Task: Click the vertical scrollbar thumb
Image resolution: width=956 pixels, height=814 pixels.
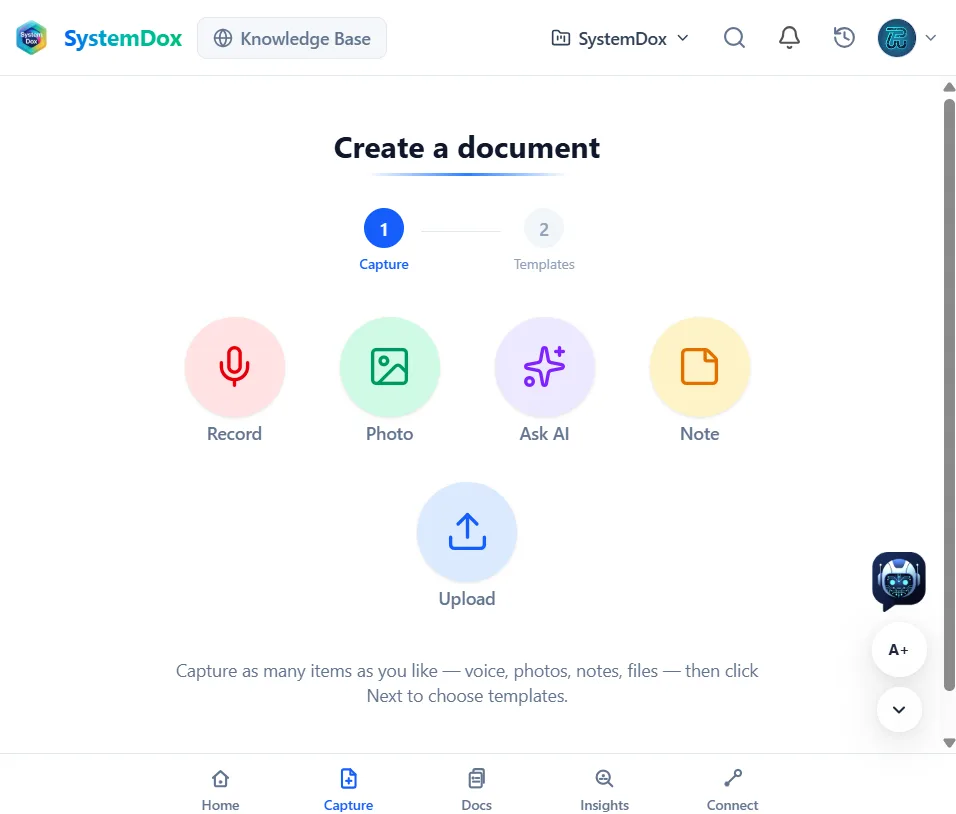Action: (x=949, y=395)
